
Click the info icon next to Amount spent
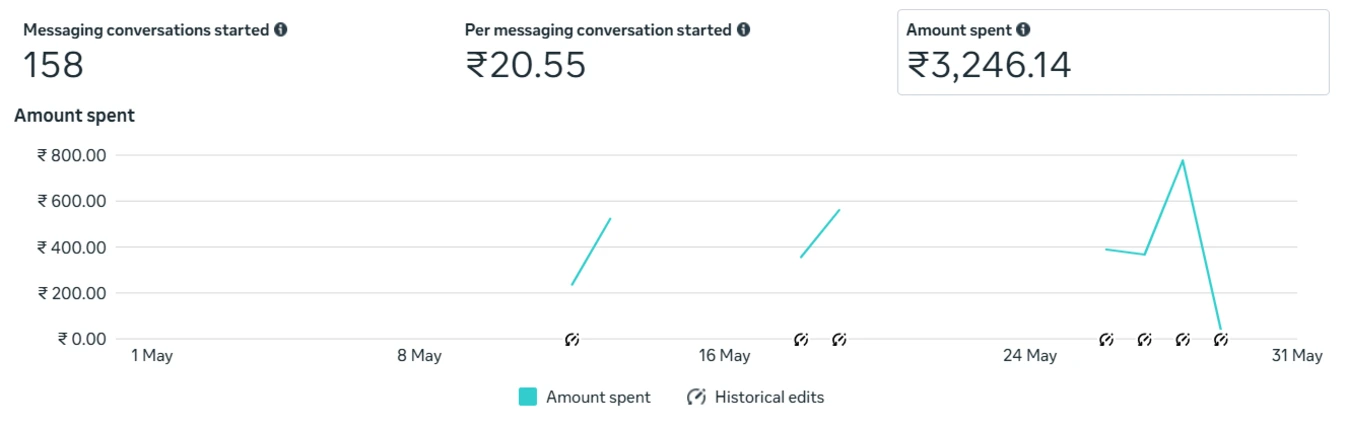pos(1023,30)
